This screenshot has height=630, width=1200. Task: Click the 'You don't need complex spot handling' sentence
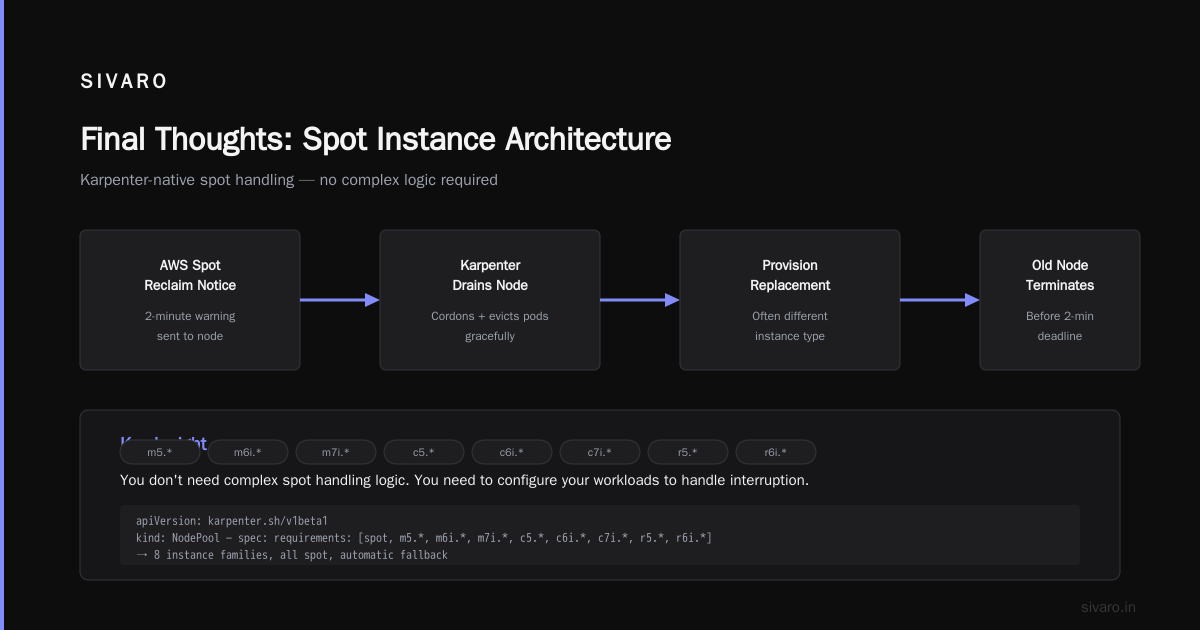point(464,480)
